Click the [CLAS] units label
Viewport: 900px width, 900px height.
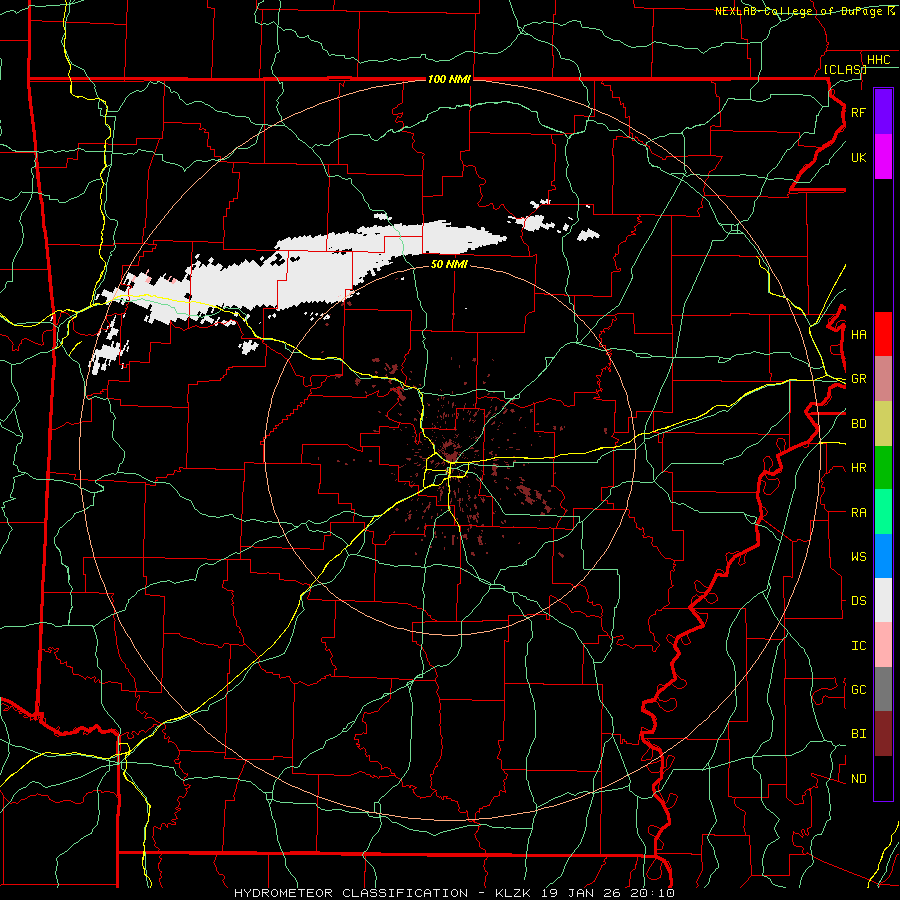tap(845, 69)
